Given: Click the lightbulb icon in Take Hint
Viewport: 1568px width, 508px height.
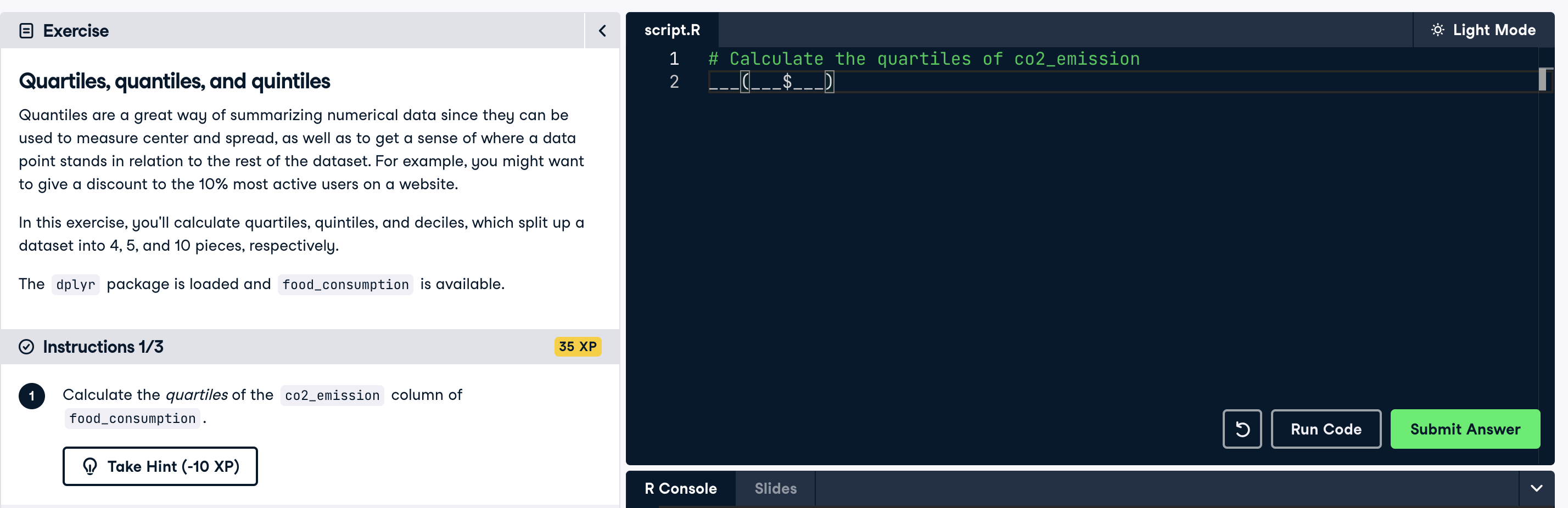Looking at the screenshot, I should point(90,466).
